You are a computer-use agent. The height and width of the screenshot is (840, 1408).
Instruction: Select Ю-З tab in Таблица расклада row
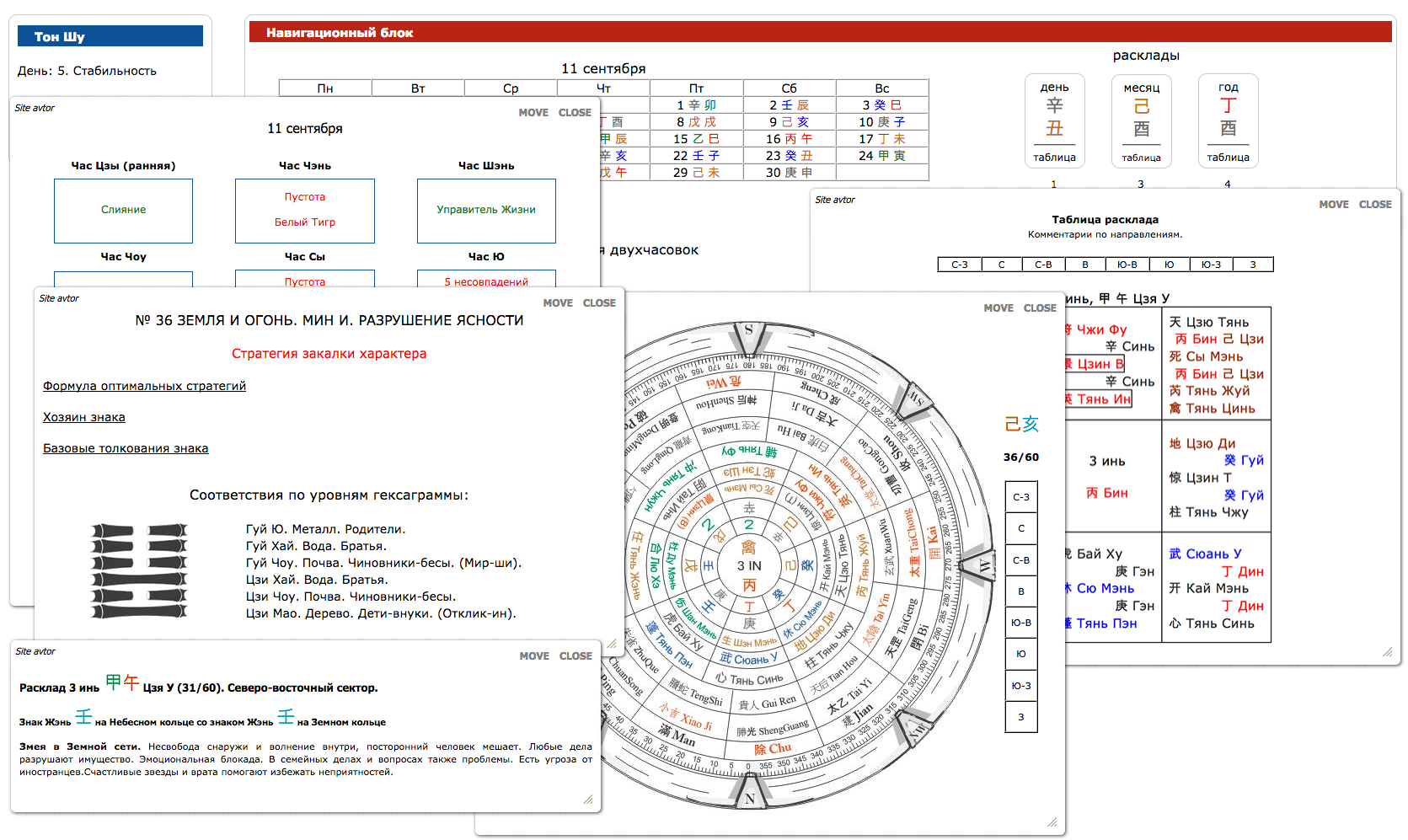(x=1211, y=265)
